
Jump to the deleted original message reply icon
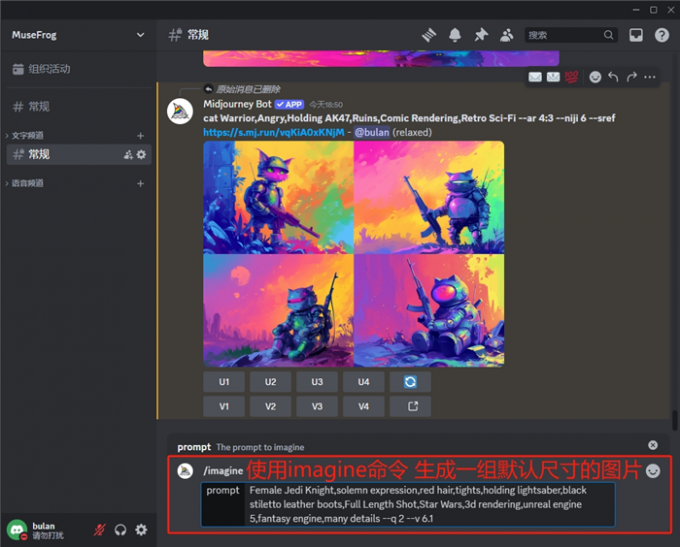(x=208, y=89)
